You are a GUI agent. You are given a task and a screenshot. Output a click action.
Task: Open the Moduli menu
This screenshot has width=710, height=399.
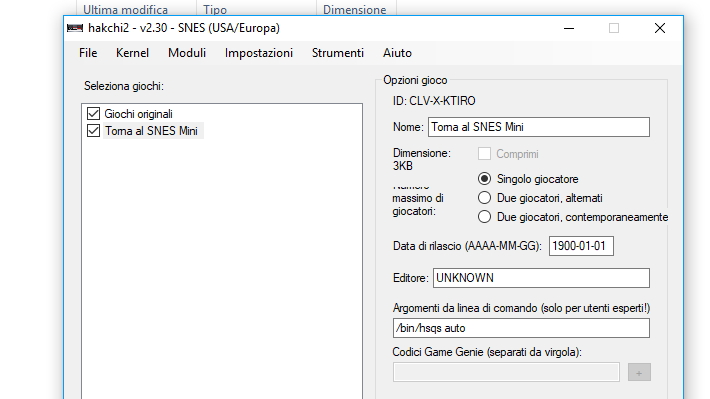pyautogui.click(x=187, y=53)
